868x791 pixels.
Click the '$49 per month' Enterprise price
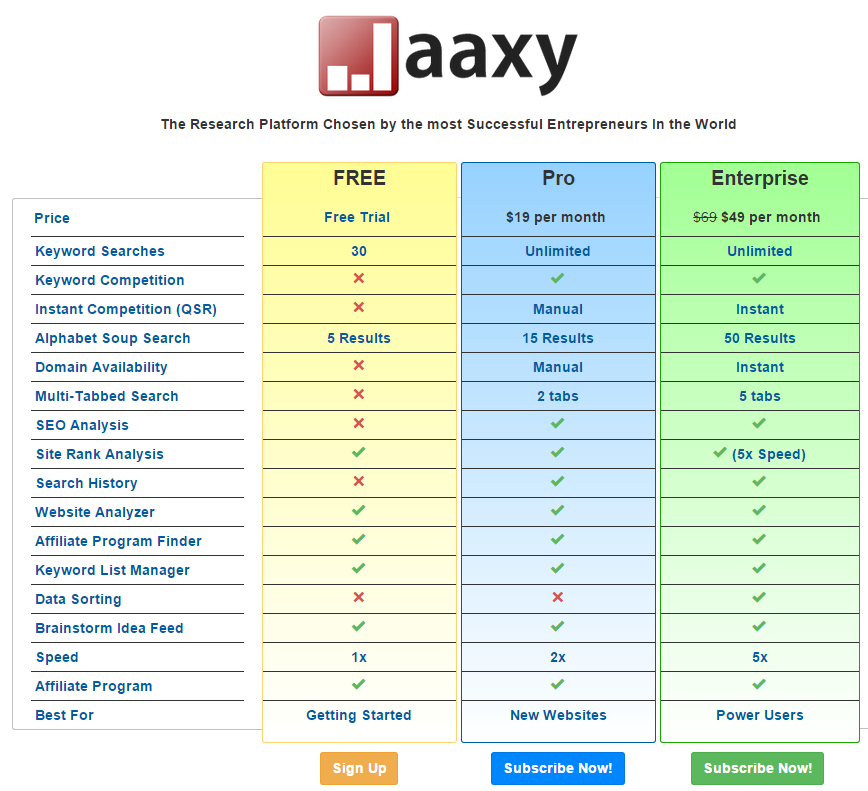(x=770, y=217)
